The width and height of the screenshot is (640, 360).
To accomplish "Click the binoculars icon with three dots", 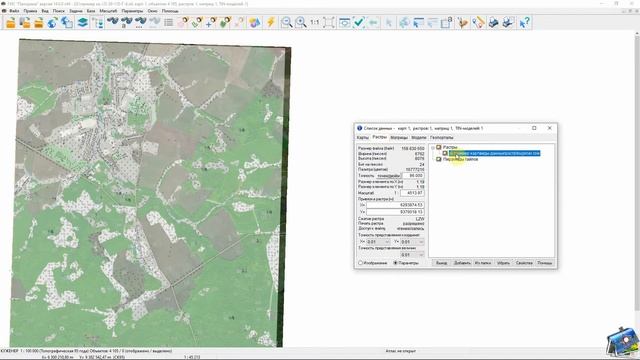I will pyautogui.click(x=140, y=22).
